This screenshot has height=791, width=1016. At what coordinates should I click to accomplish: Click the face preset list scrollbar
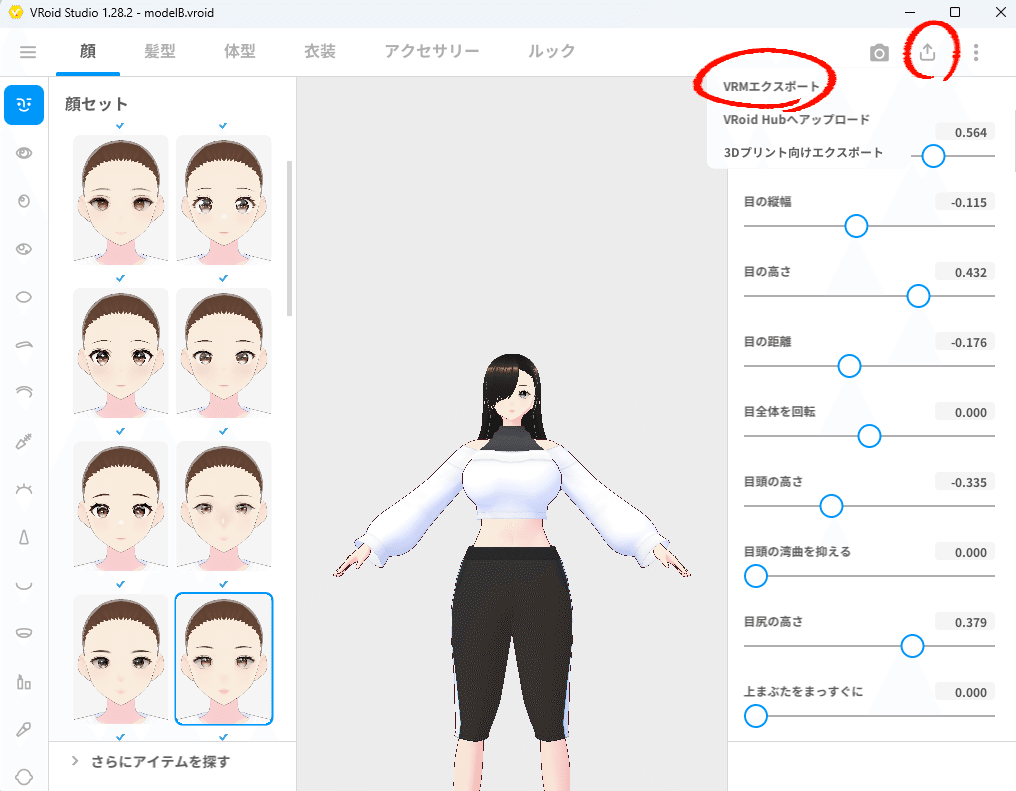(x=290, y=238)
